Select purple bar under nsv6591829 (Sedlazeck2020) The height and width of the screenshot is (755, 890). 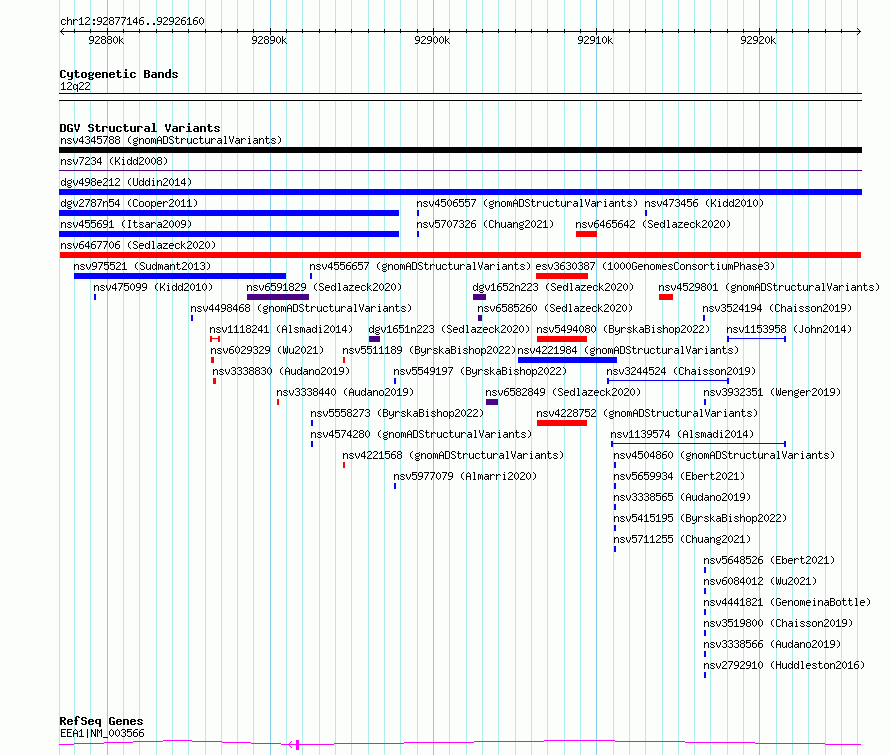coord(278,297)
